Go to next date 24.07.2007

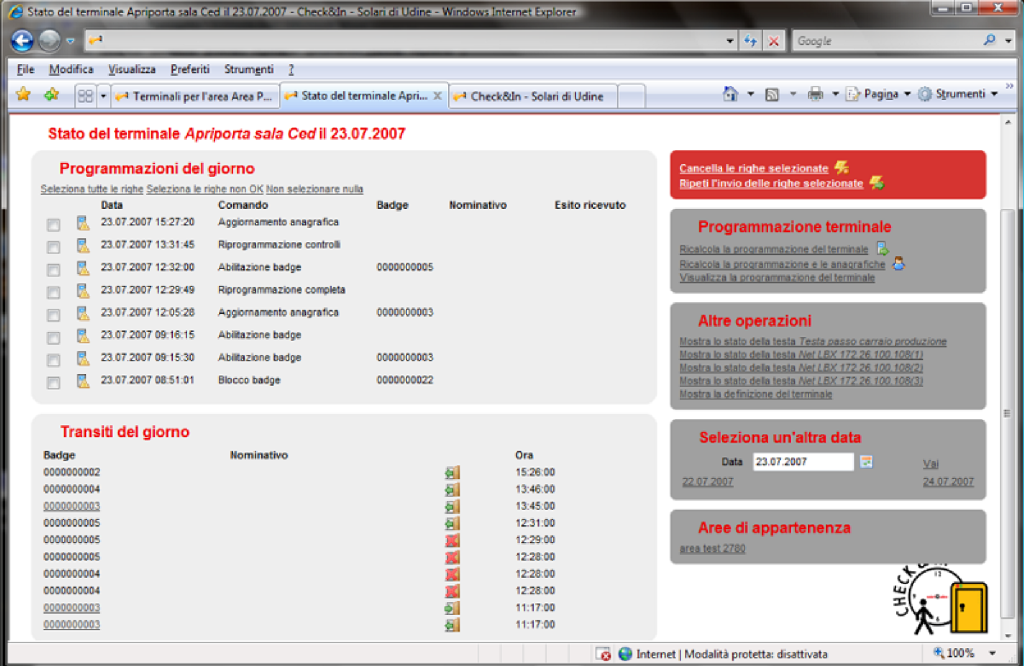click(x=948, y=482)
